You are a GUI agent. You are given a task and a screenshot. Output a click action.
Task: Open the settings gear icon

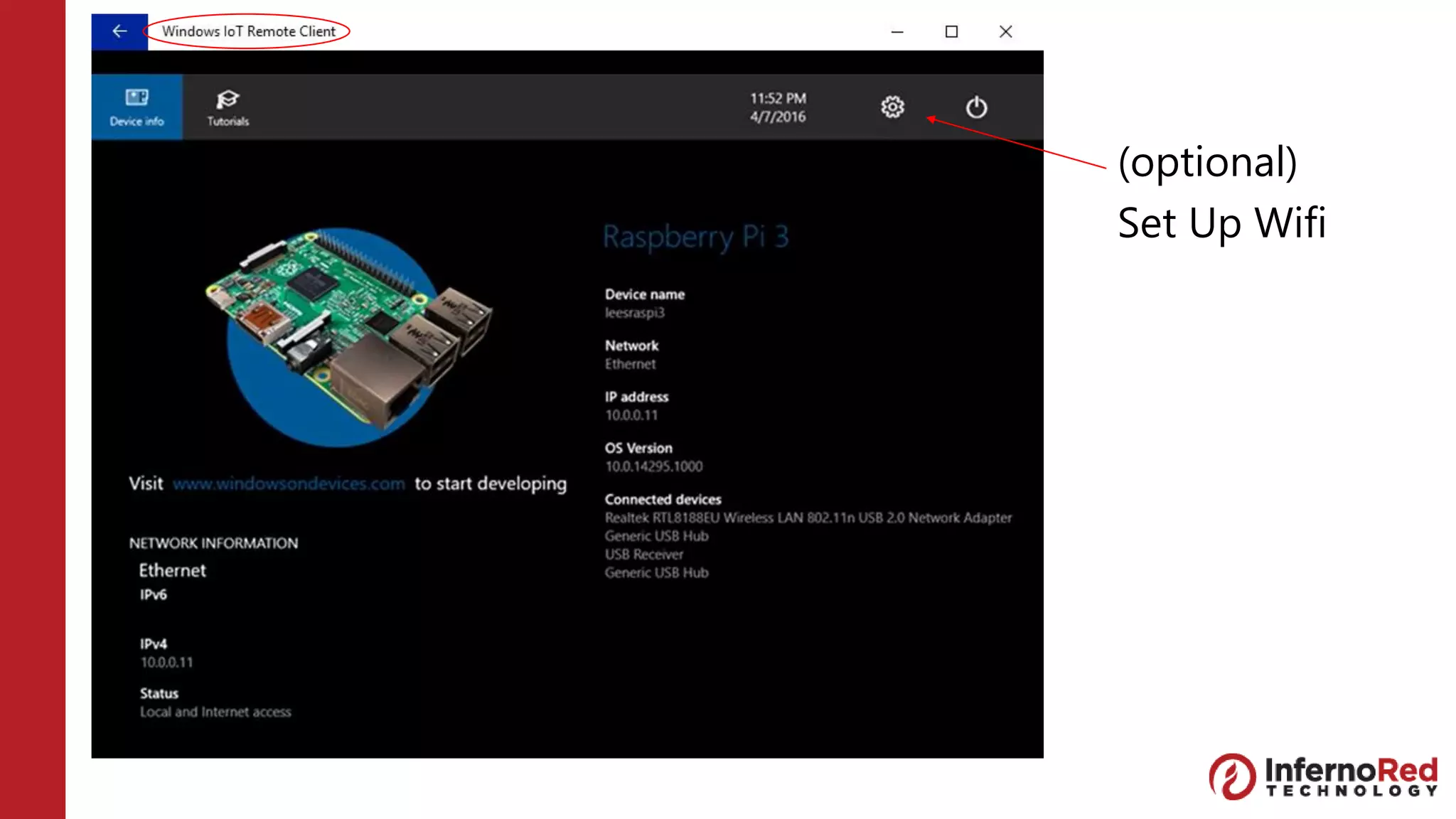coord(892,107)
